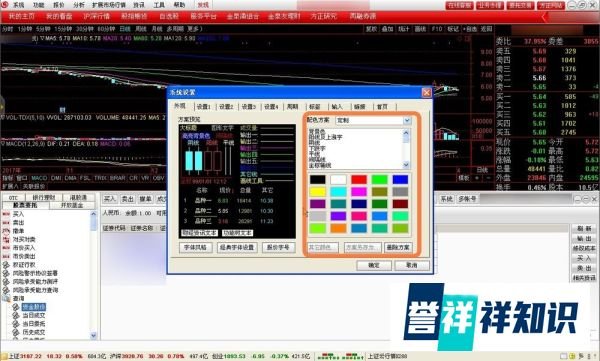Select 背景色 in color item list
The height and width of the screenshot is (361, 600).
coord(316,131)
